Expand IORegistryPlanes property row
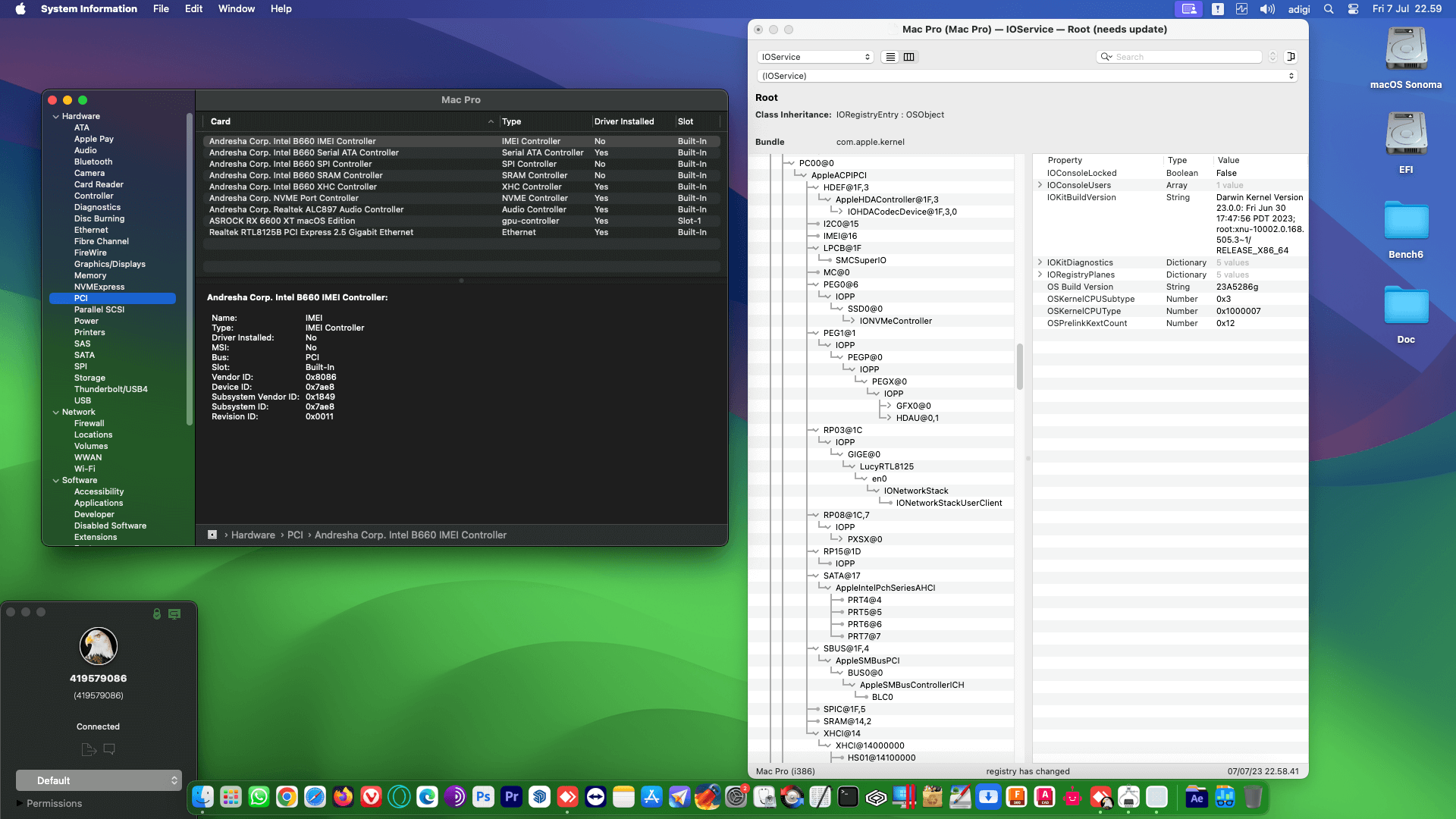This screenshot has height=819, width=1456. tap(1040, 275)
